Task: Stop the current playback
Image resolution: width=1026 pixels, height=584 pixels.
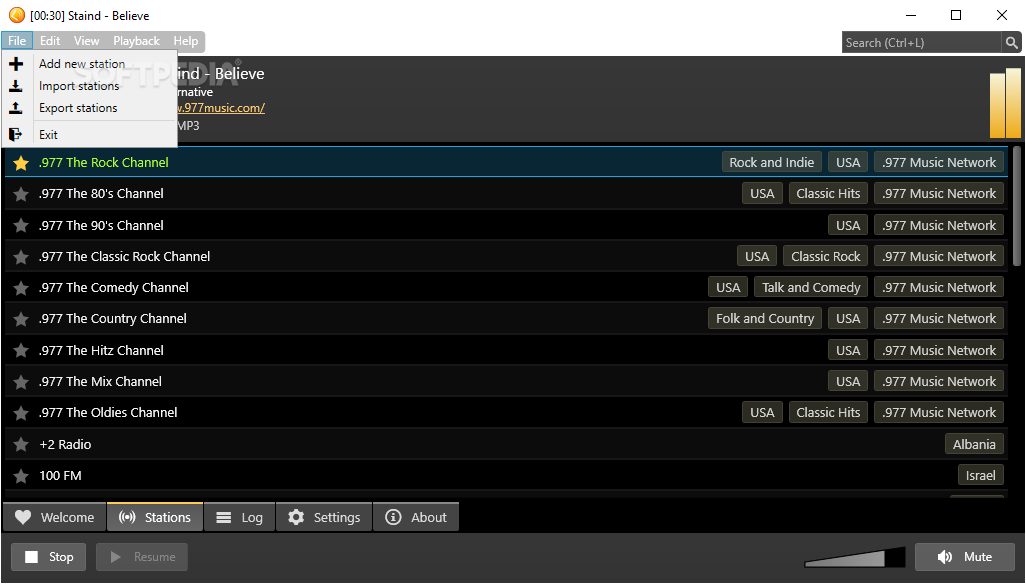Action: click(48, 557)
